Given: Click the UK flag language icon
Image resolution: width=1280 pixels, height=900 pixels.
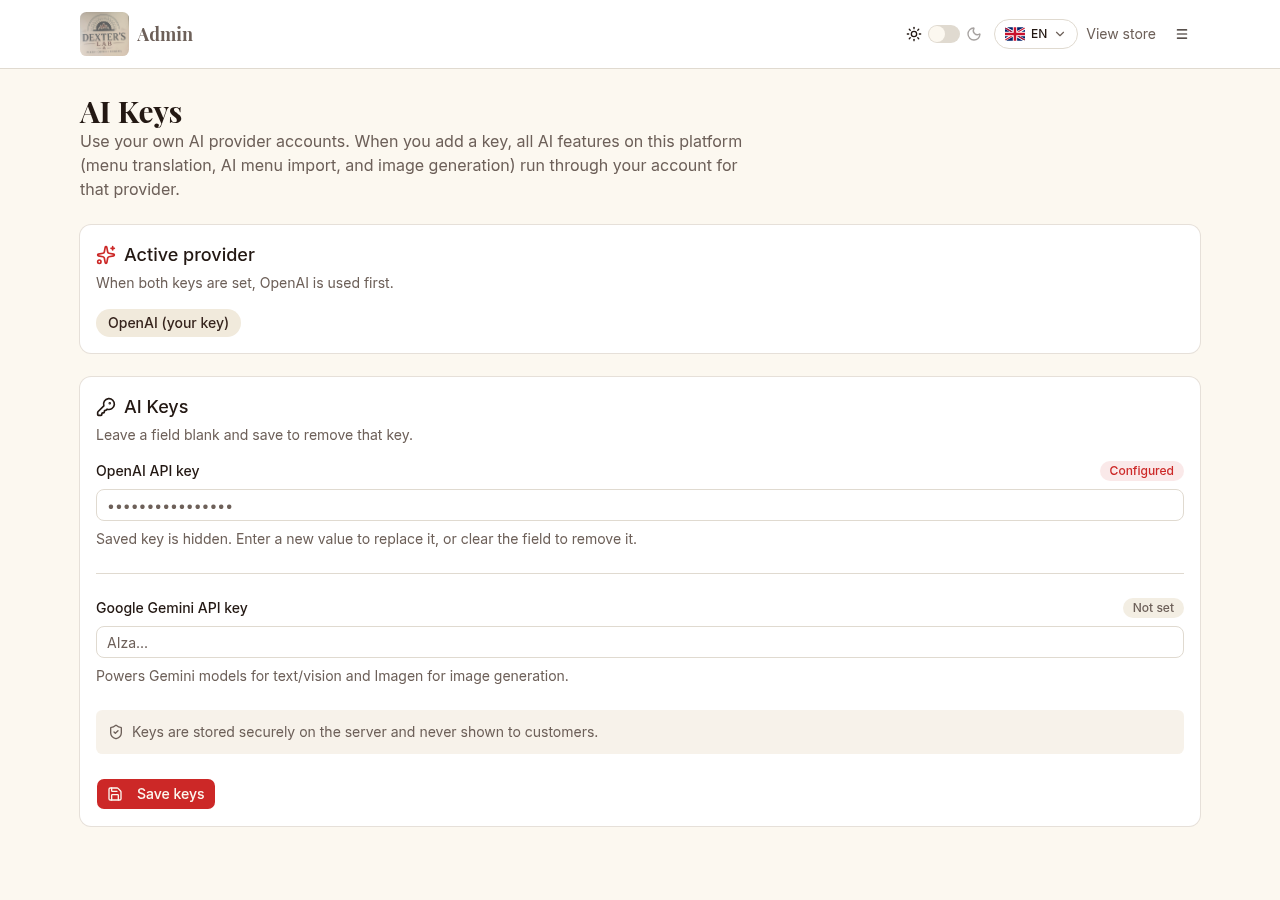Looking at the screenshot, I should 1015,34.
